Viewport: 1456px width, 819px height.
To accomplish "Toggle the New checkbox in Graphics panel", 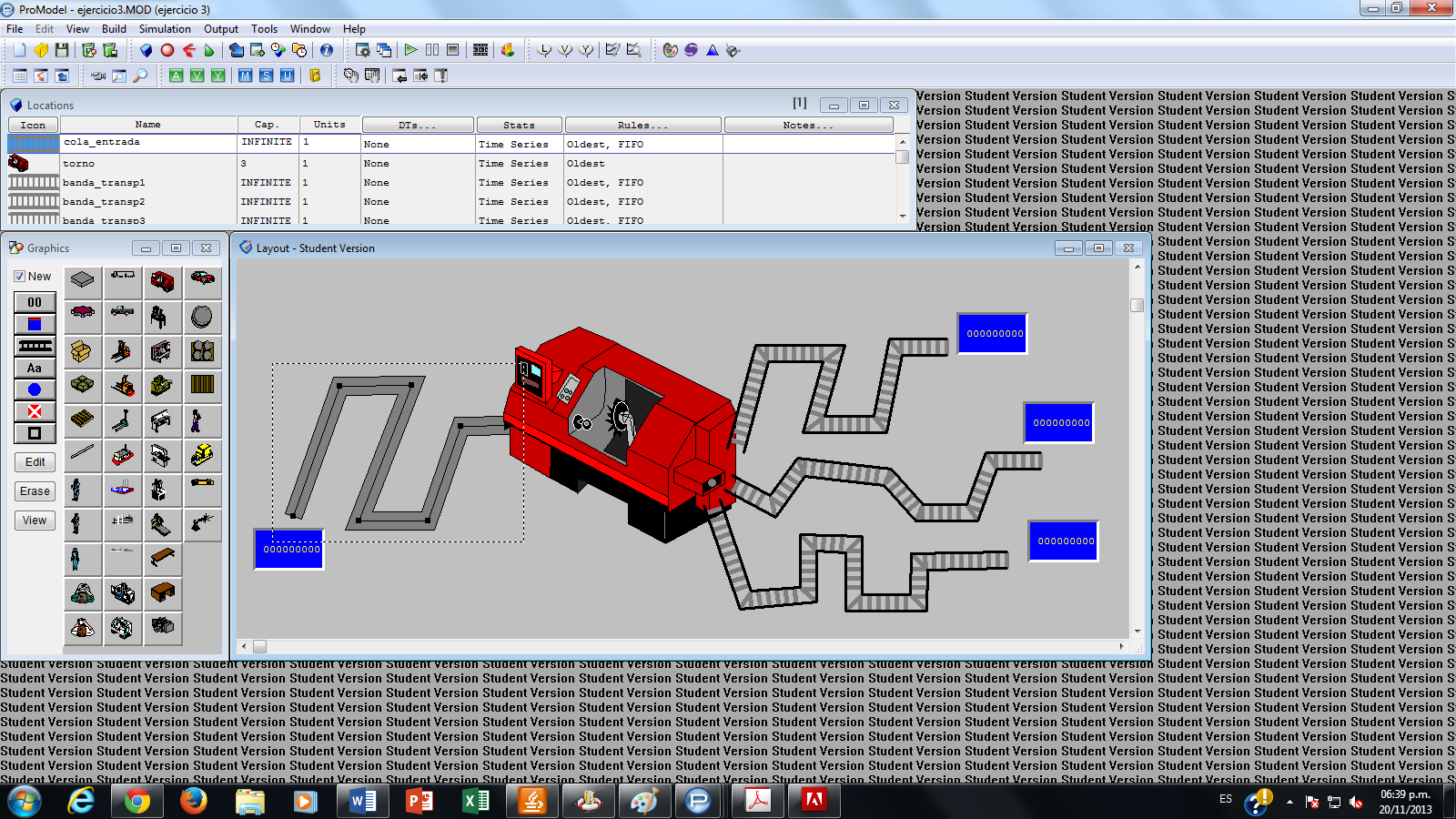I will [x=20, y=276].
